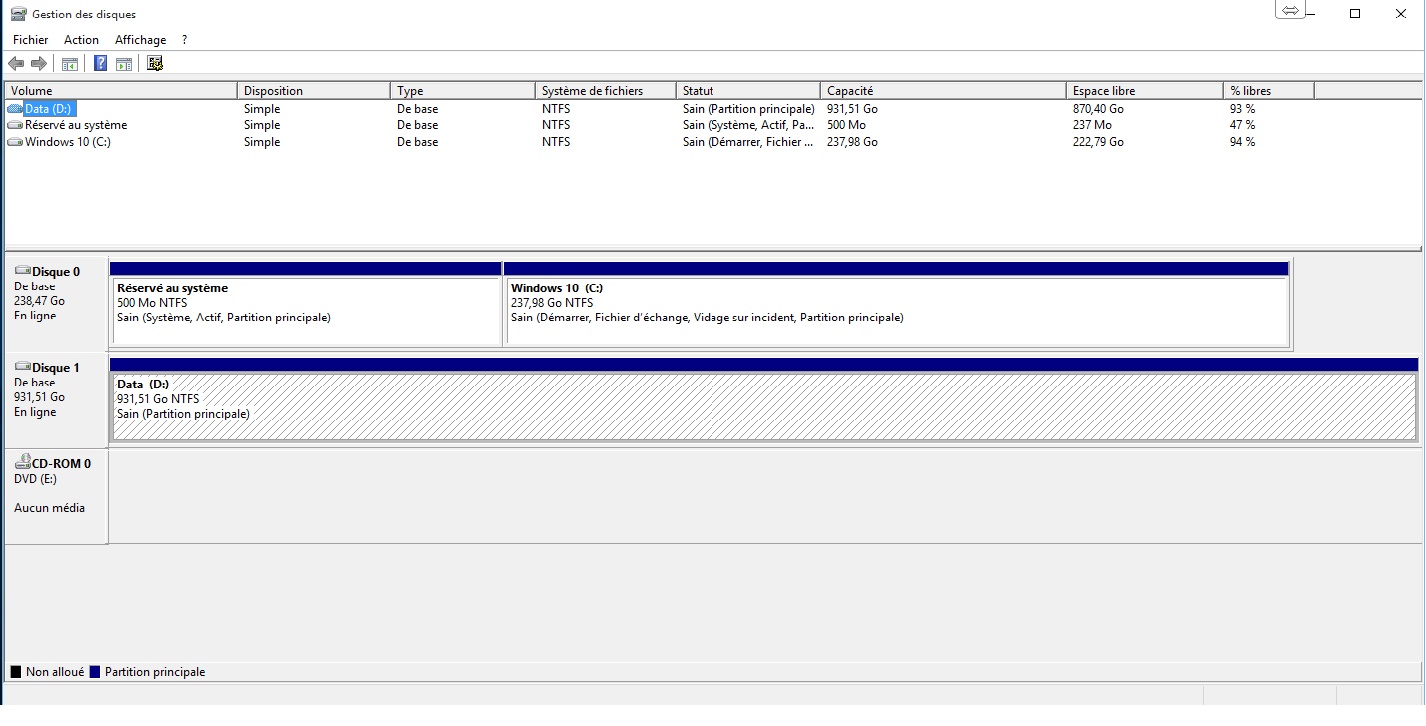Sort by the Espace libre column header
The height and width of the screenshot is (726, 1426).
tap(1103, 91)
